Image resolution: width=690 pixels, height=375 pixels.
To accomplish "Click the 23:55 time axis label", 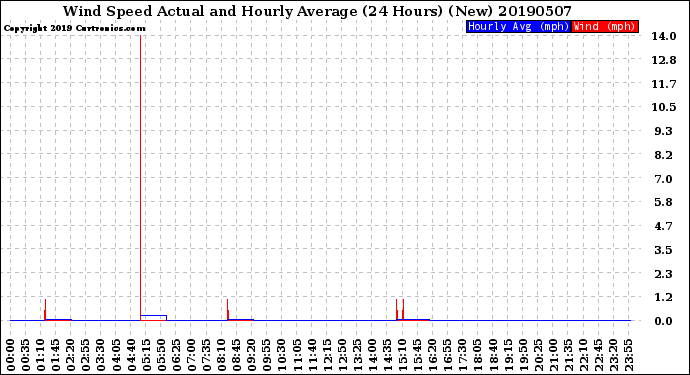I will 630,355.
